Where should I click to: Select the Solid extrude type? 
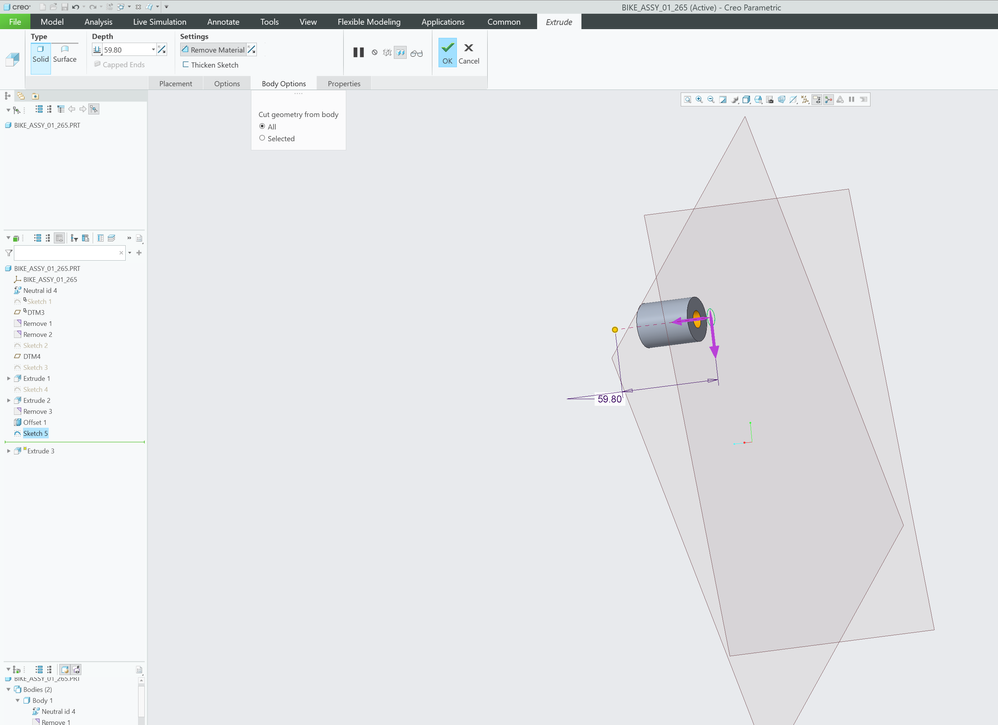[x=40, y=53]
